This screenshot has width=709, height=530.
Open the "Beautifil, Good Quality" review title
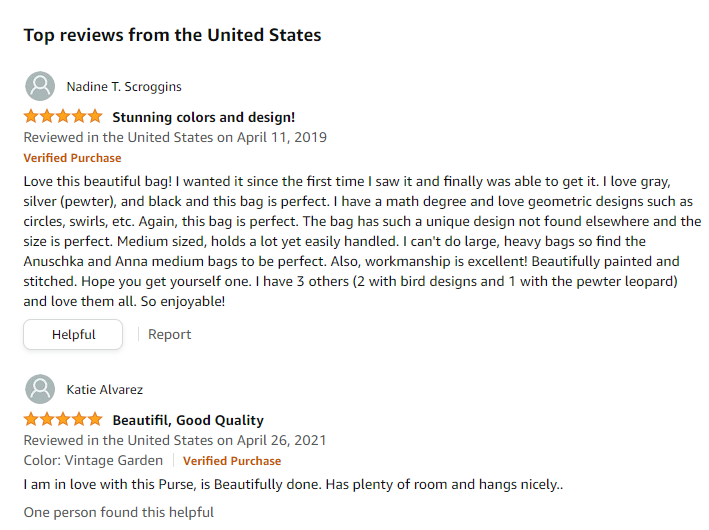tap(188, 420)
